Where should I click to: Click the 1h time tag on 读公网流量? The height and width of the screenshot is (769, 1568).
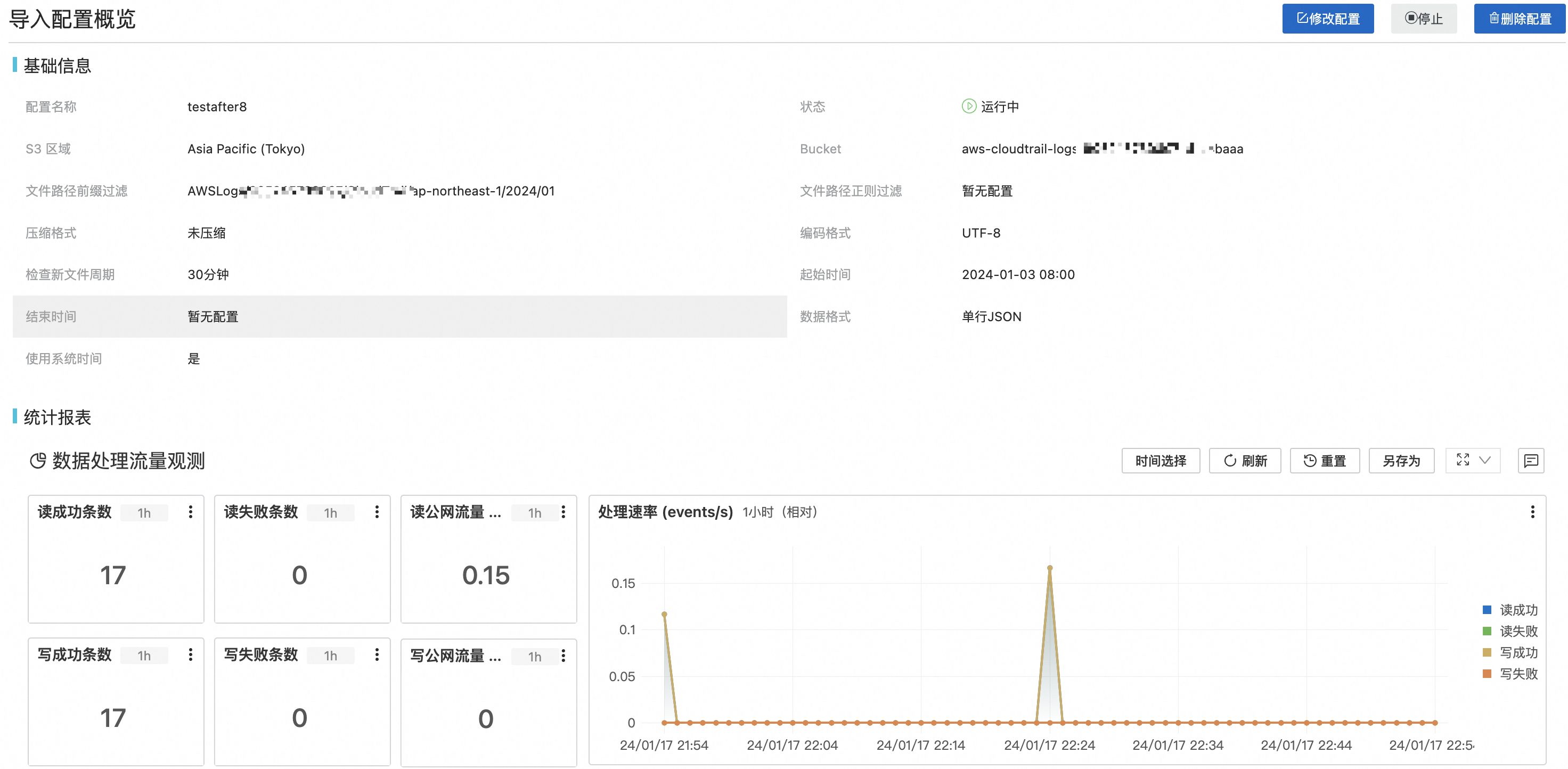pos(534,513)
